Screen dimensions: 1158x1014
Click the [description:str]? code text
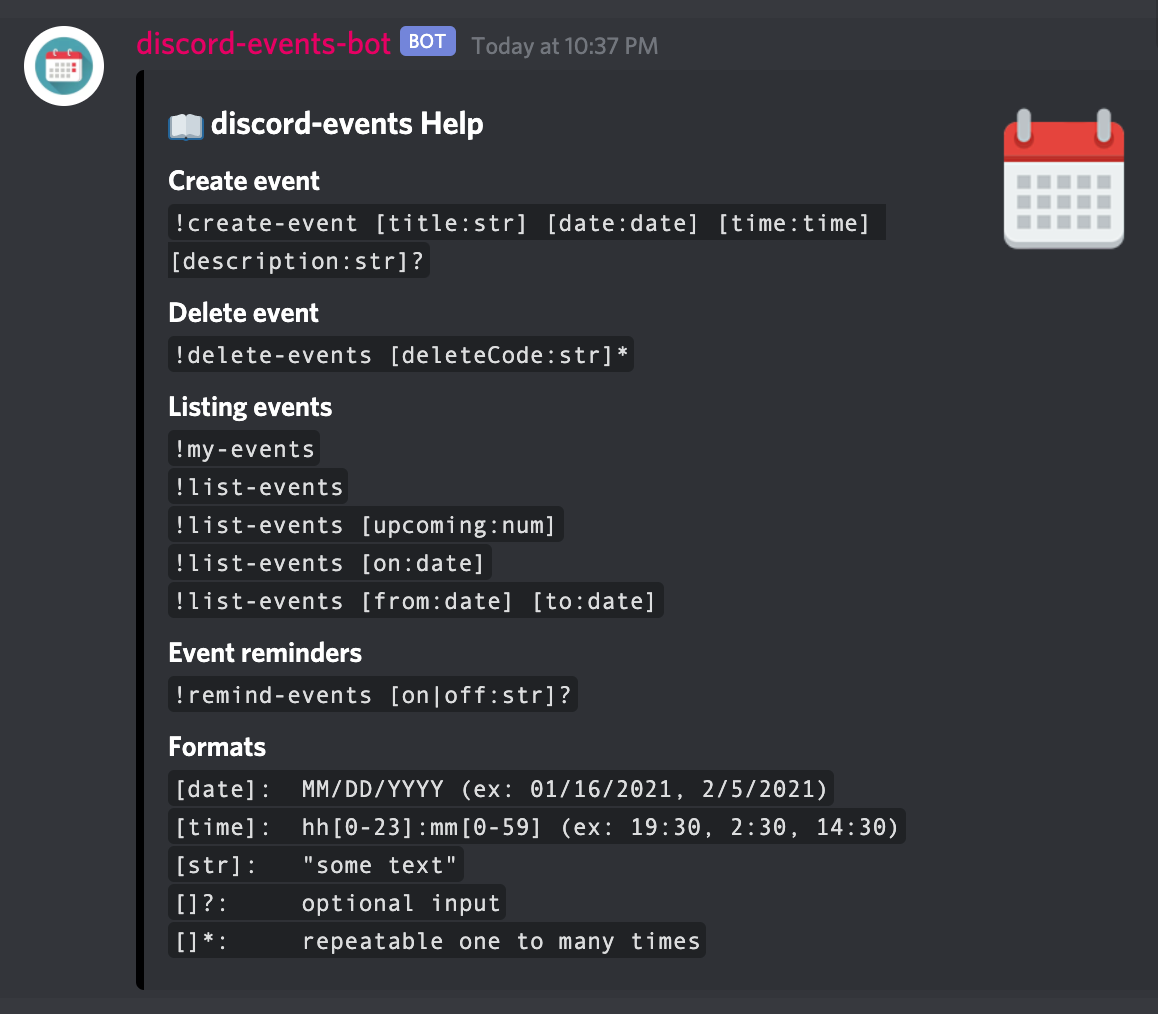coord(298,261)
